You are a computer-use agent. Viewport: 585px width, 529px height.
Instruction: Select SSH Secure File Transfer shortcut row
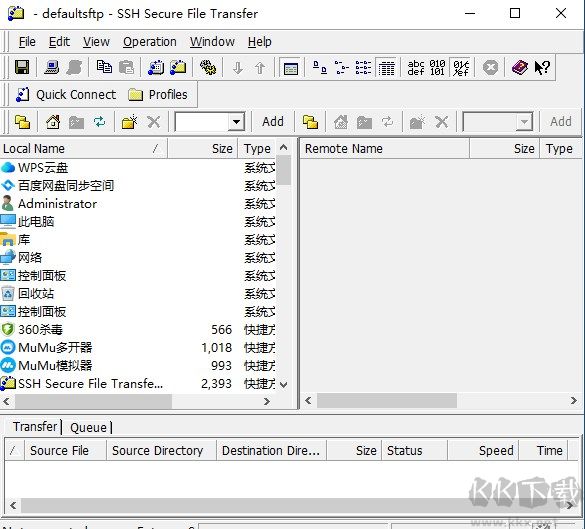coord(138,384)
